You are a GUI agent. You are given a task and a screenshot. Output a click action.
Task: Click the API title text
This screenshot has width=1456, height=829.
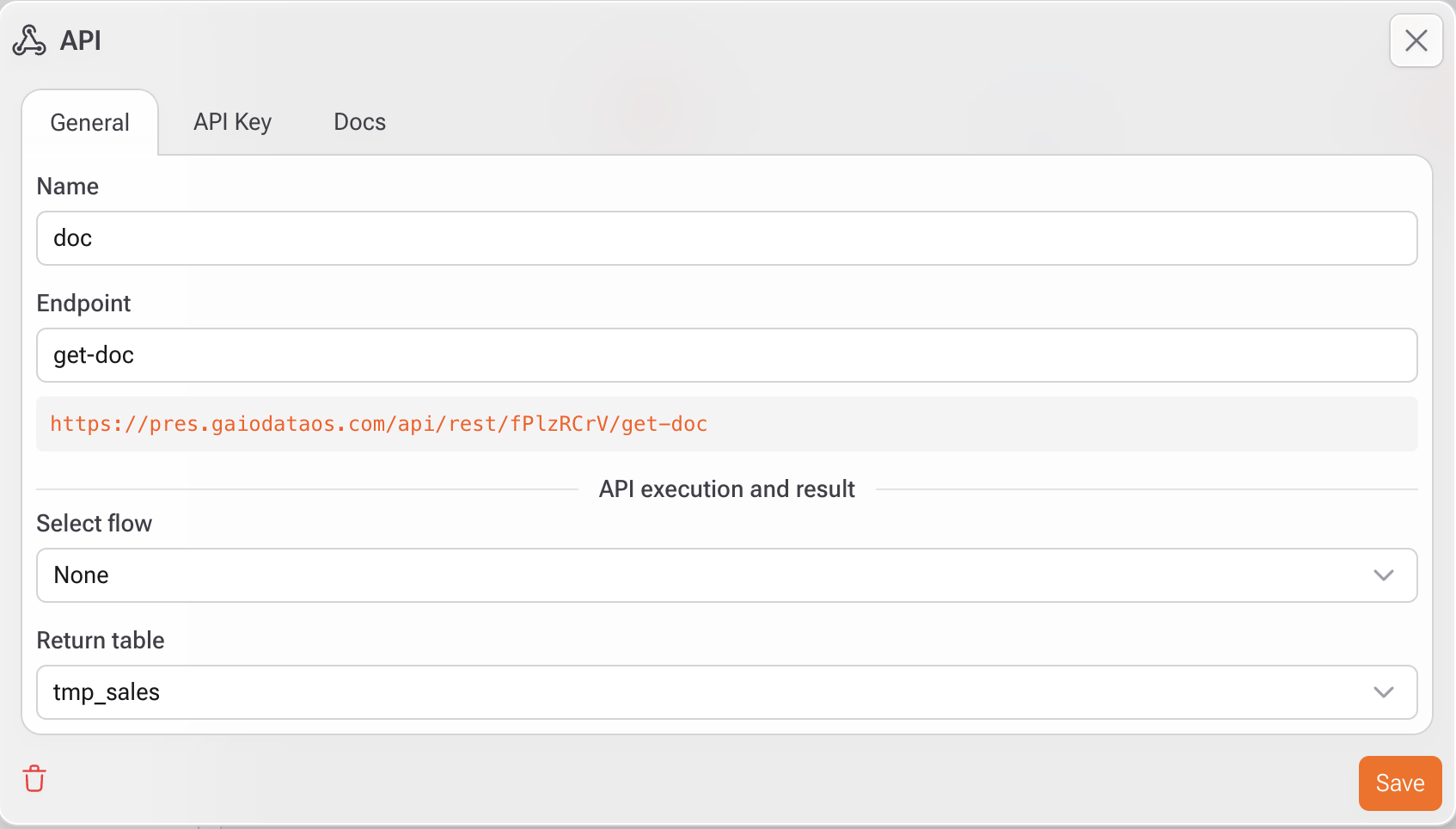(x=81, y=40)
